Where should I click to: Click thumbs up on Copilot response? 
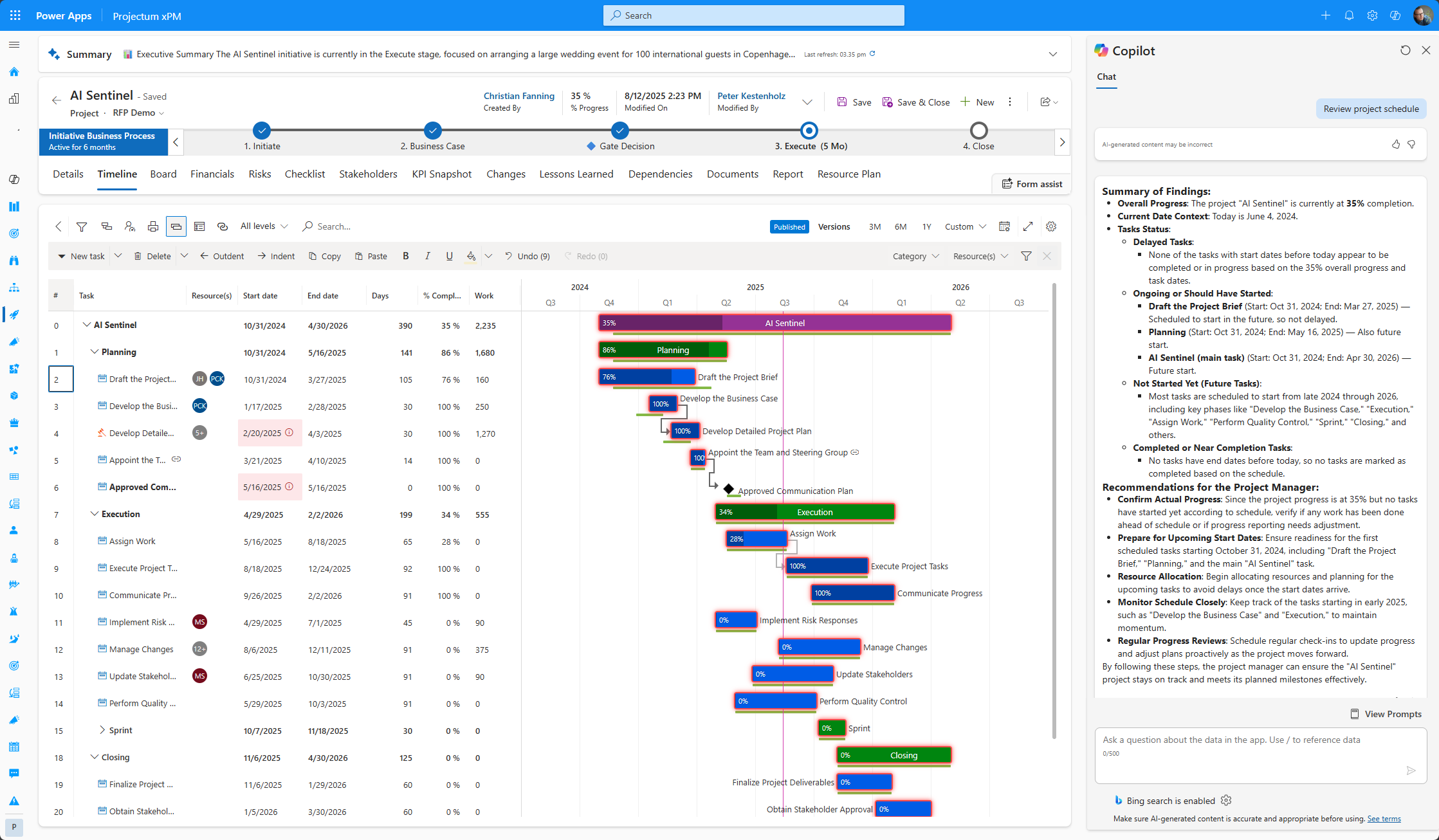pos(1395,145)
